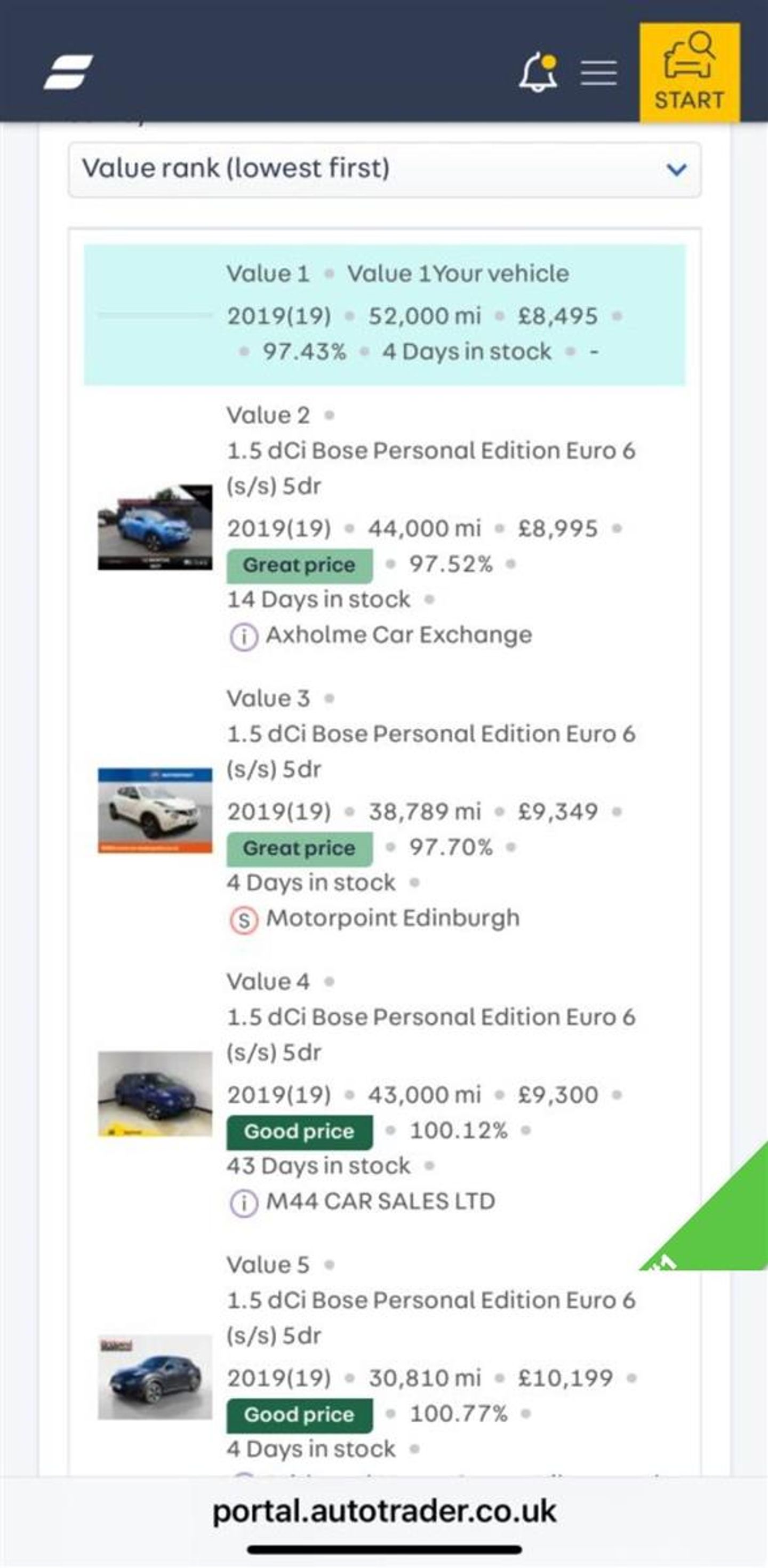Click the Great price badge on Value 2
768x1568 pixels.
point(299,565)
